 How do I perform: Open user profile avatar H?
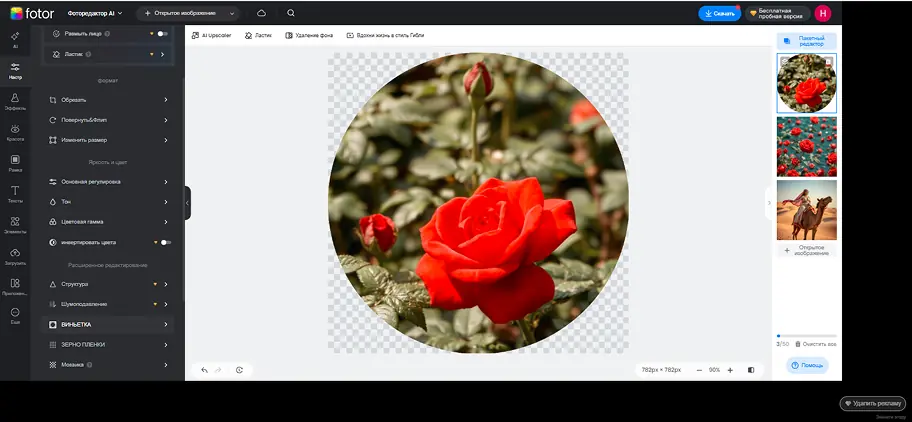point(823,13)
